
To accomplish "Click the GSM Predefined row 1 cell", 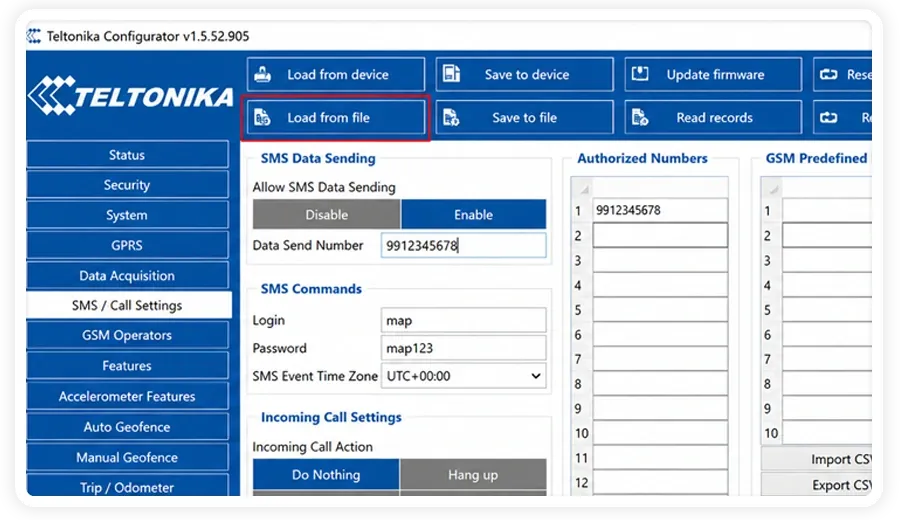I will click(x=827, y=211).
